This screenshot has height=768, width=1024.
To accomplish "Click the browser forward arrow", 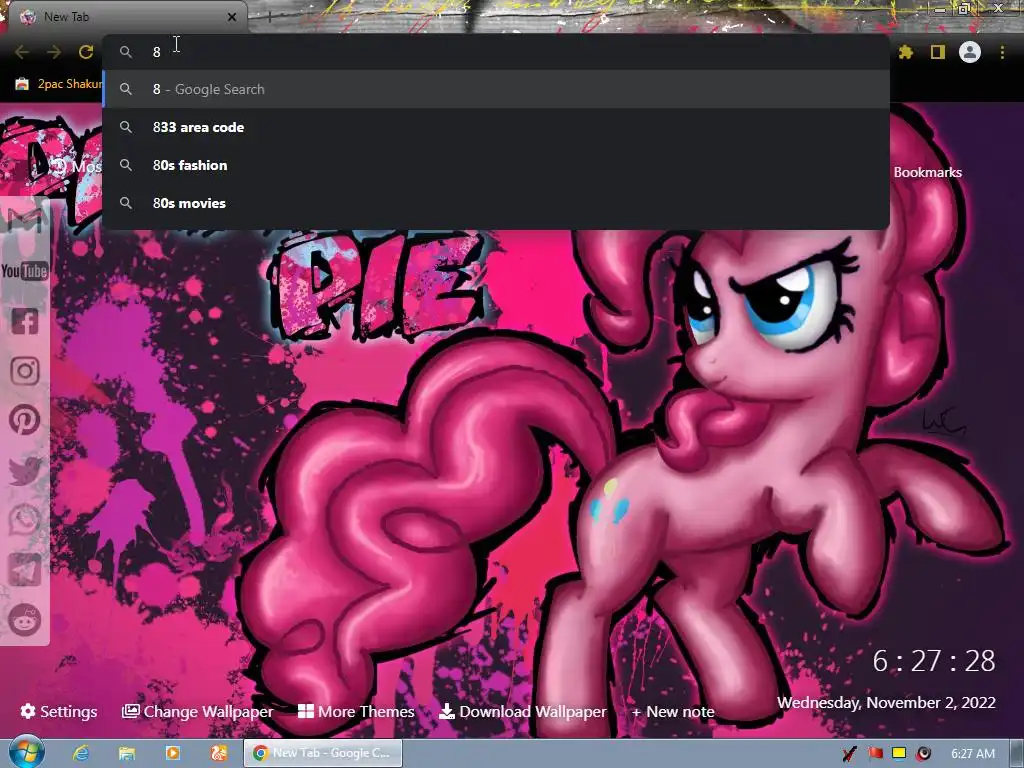I will [x=54, y=52].
